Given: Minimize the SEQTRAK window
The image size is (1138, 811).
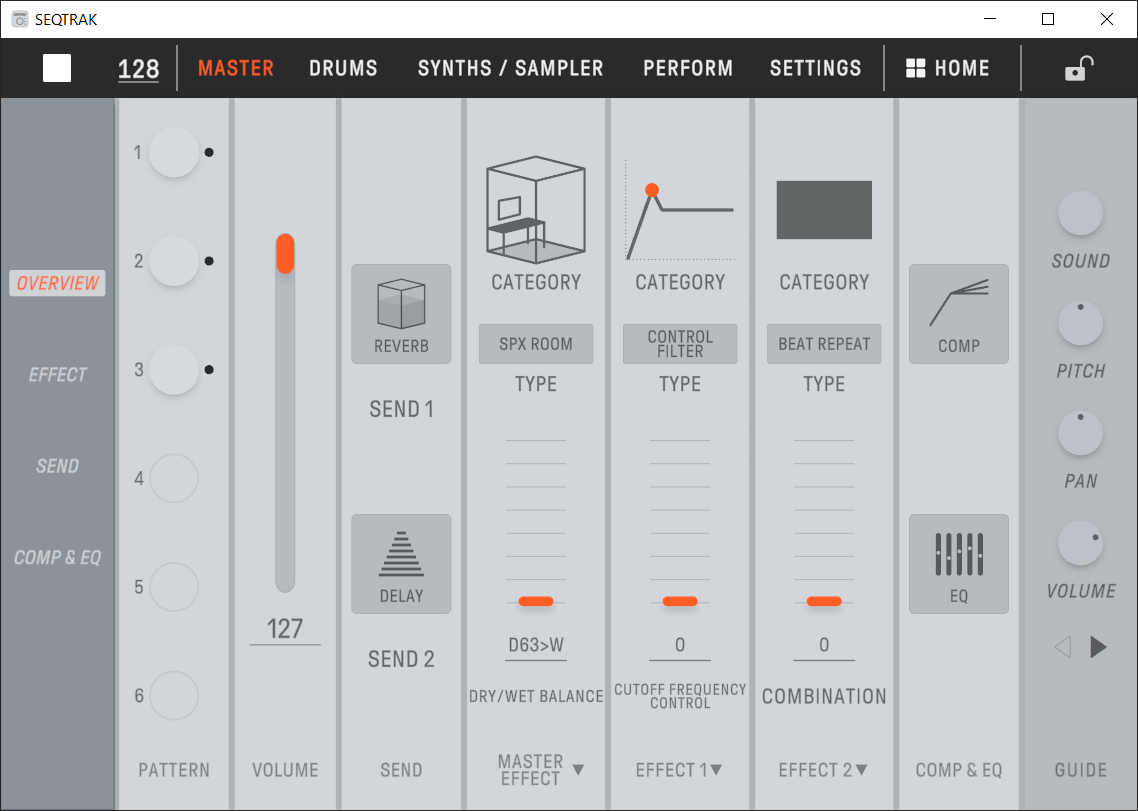Looking at the screenshot, I should pyautogui.click(x=989, y=19).
